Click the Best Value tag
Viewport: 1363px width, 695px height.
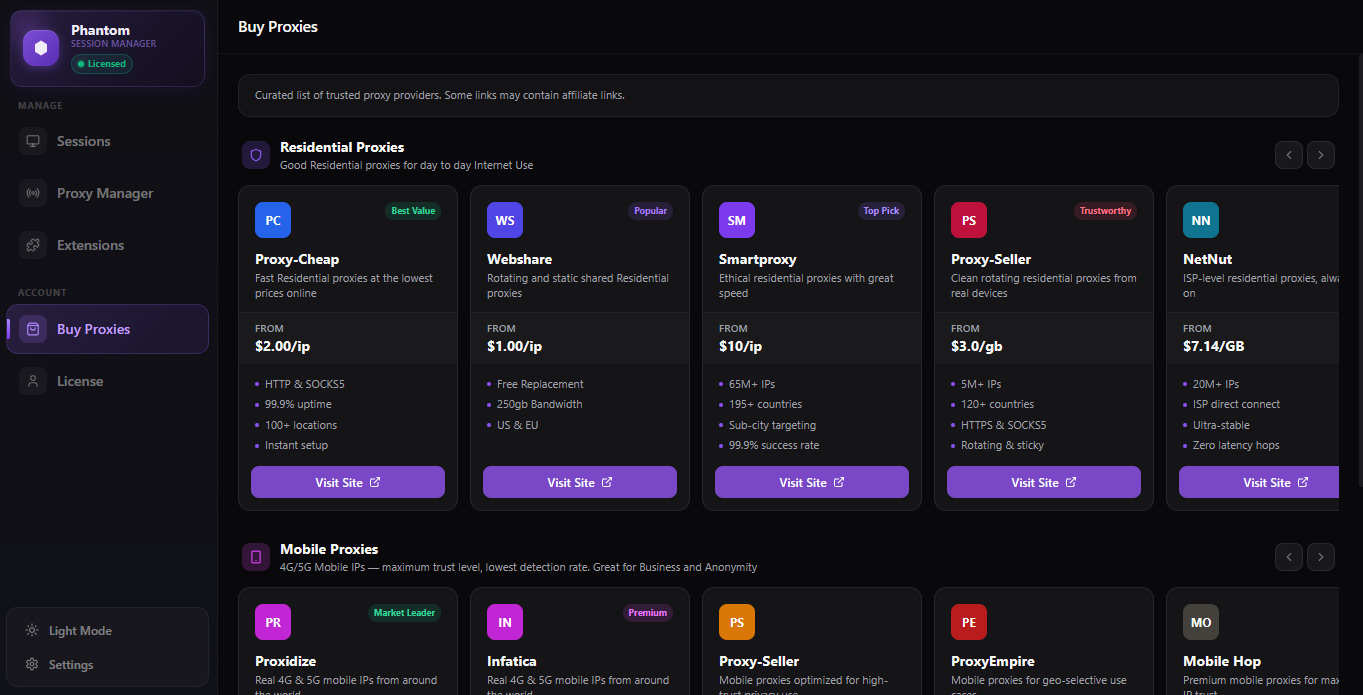tap(413, 211)
